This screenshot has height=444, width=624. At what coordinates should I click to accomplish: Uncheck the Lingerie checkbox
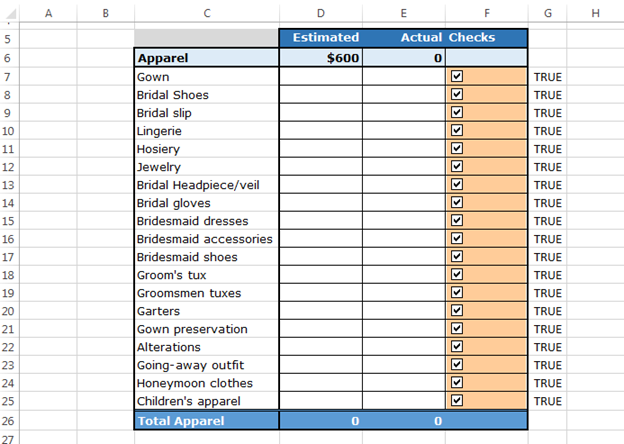pyautogui.click(x=457, y=130)
